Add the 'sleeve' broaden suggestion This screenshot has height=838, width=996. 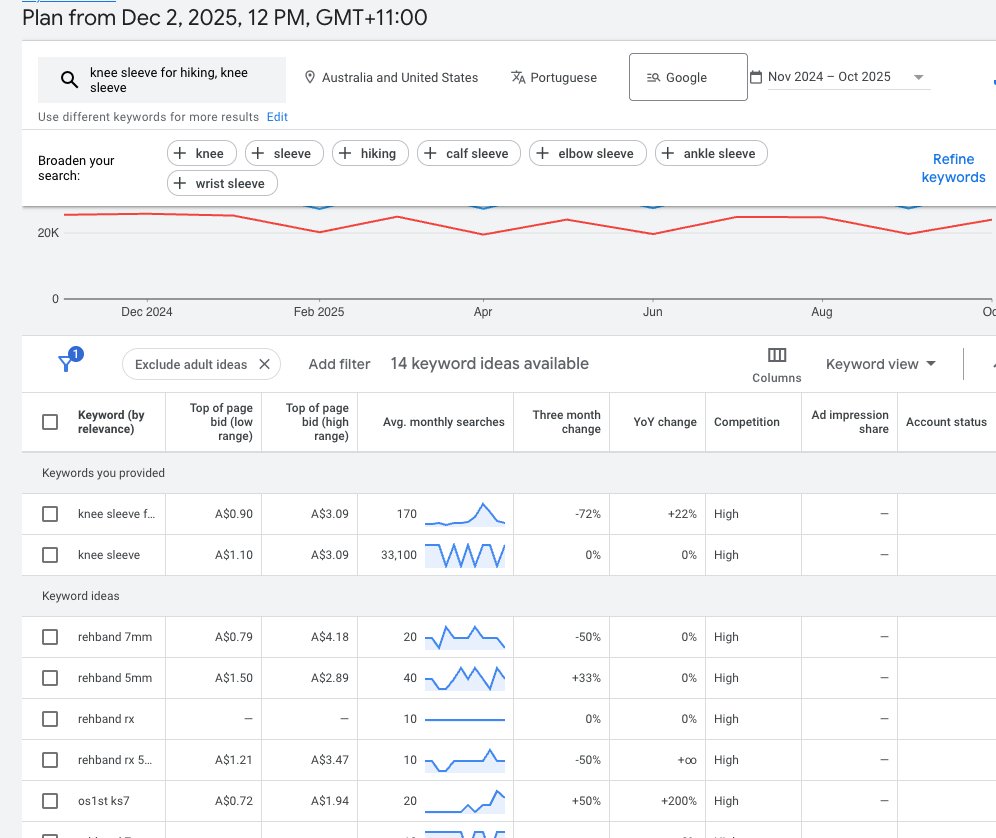(284, 153)
